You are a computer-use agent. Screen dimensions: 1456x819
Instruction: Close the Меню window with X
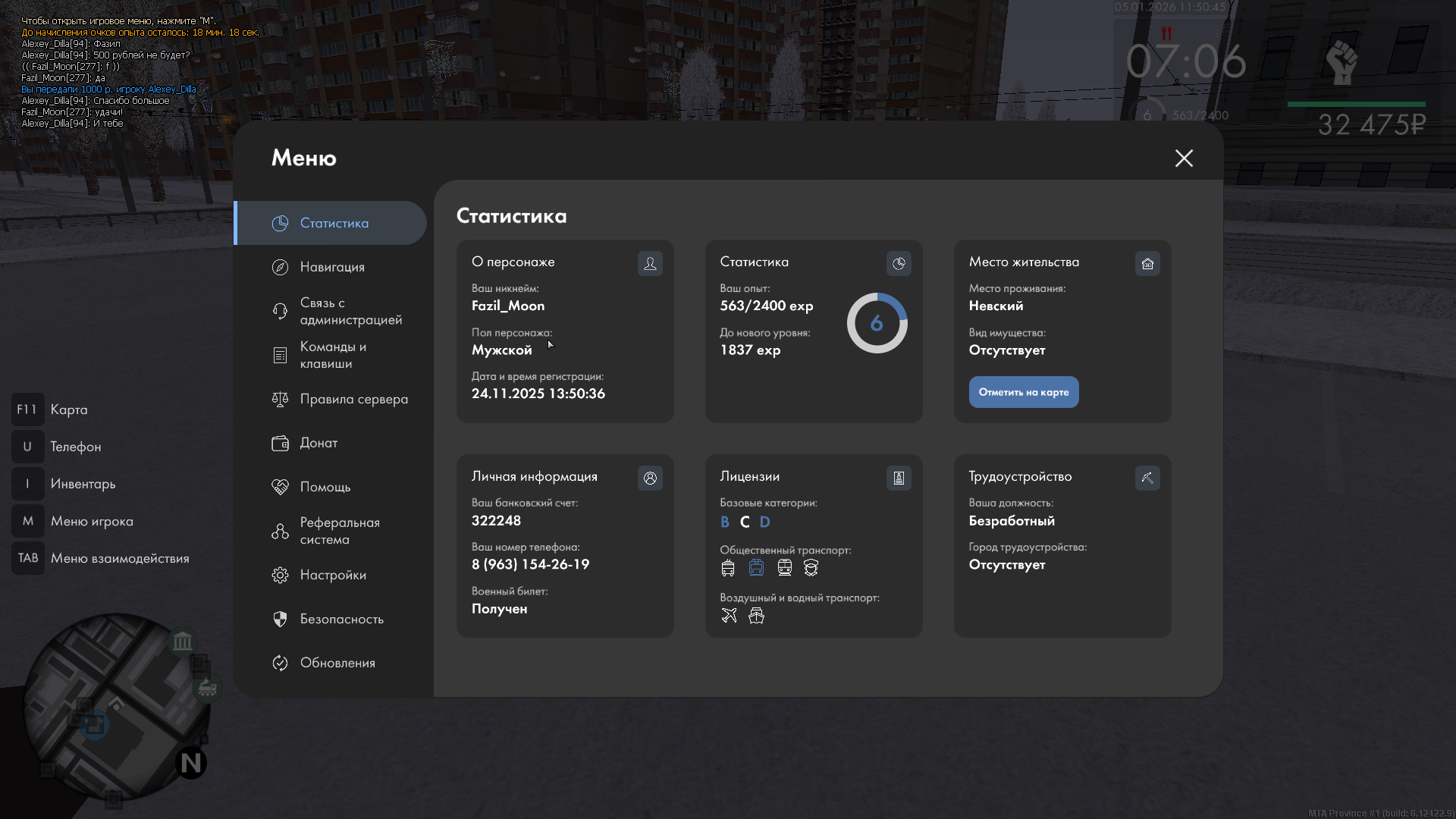[1184, 158]
